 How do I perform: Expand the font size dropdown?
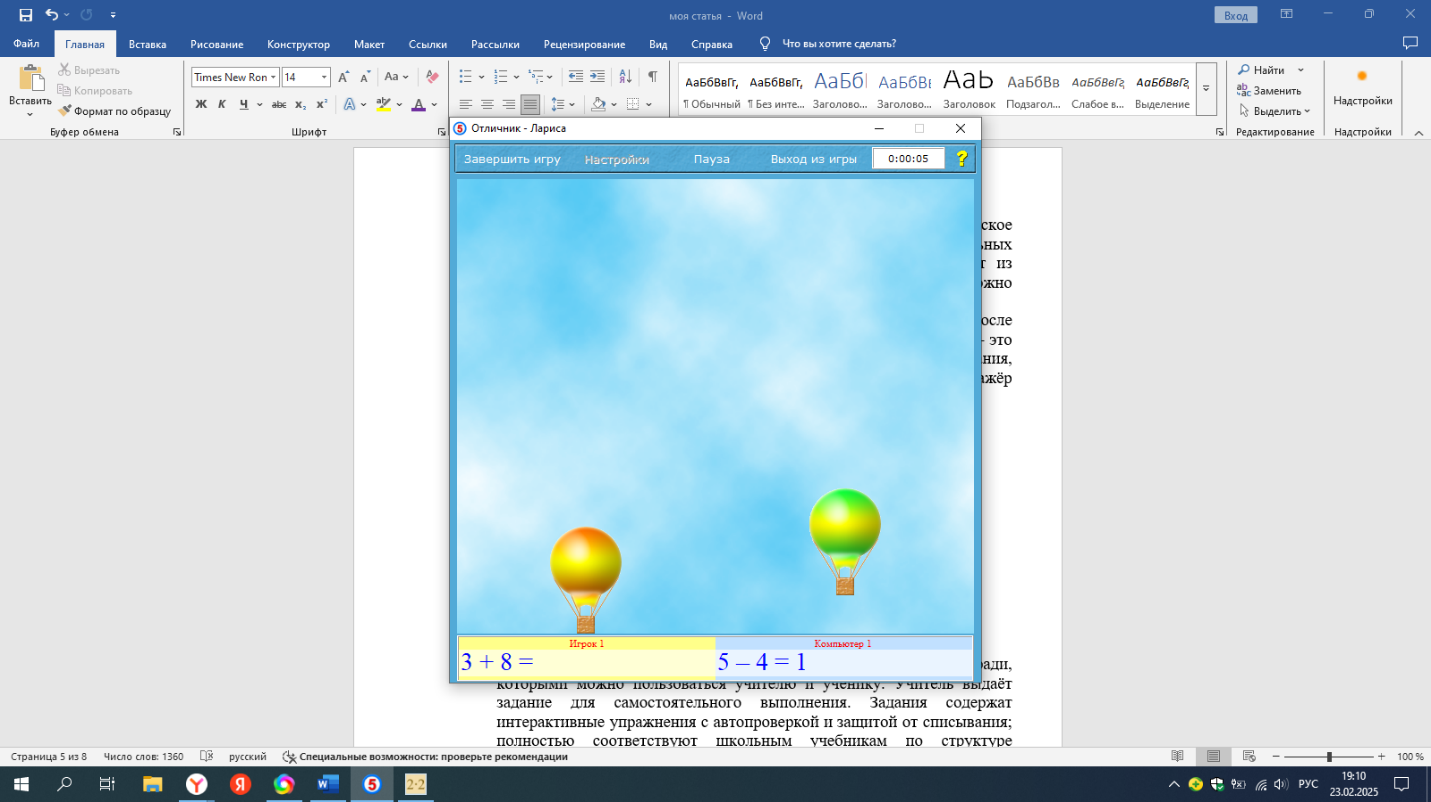(324, 78)
